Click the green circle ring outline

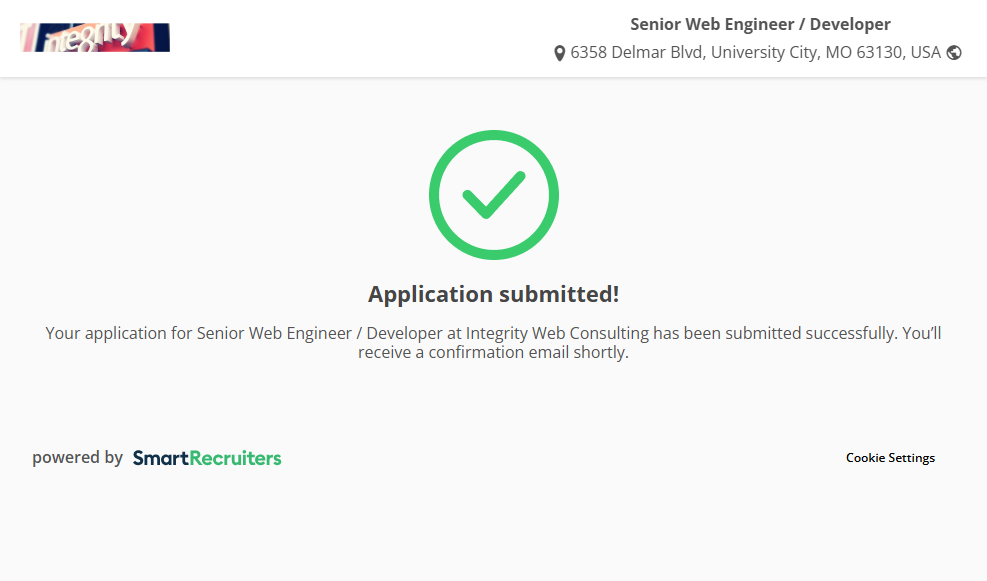[x=436, y=195]
